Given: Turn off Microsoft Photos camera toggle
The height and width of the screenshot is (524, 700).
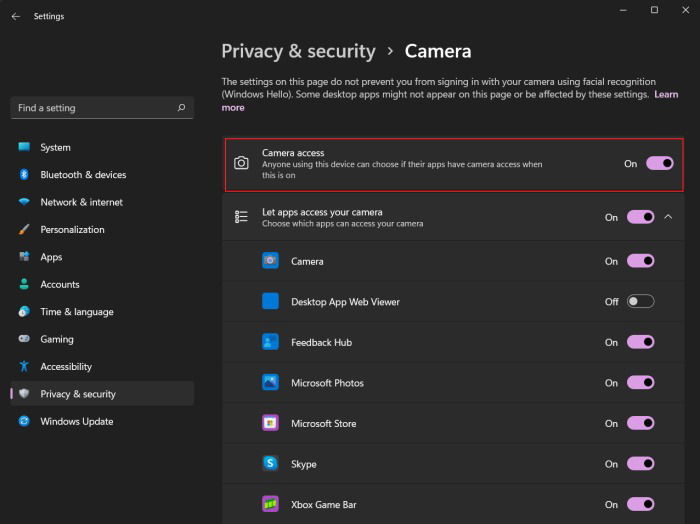Looking at the screenshot, I should pyautogui.click(x=641, y=383).
